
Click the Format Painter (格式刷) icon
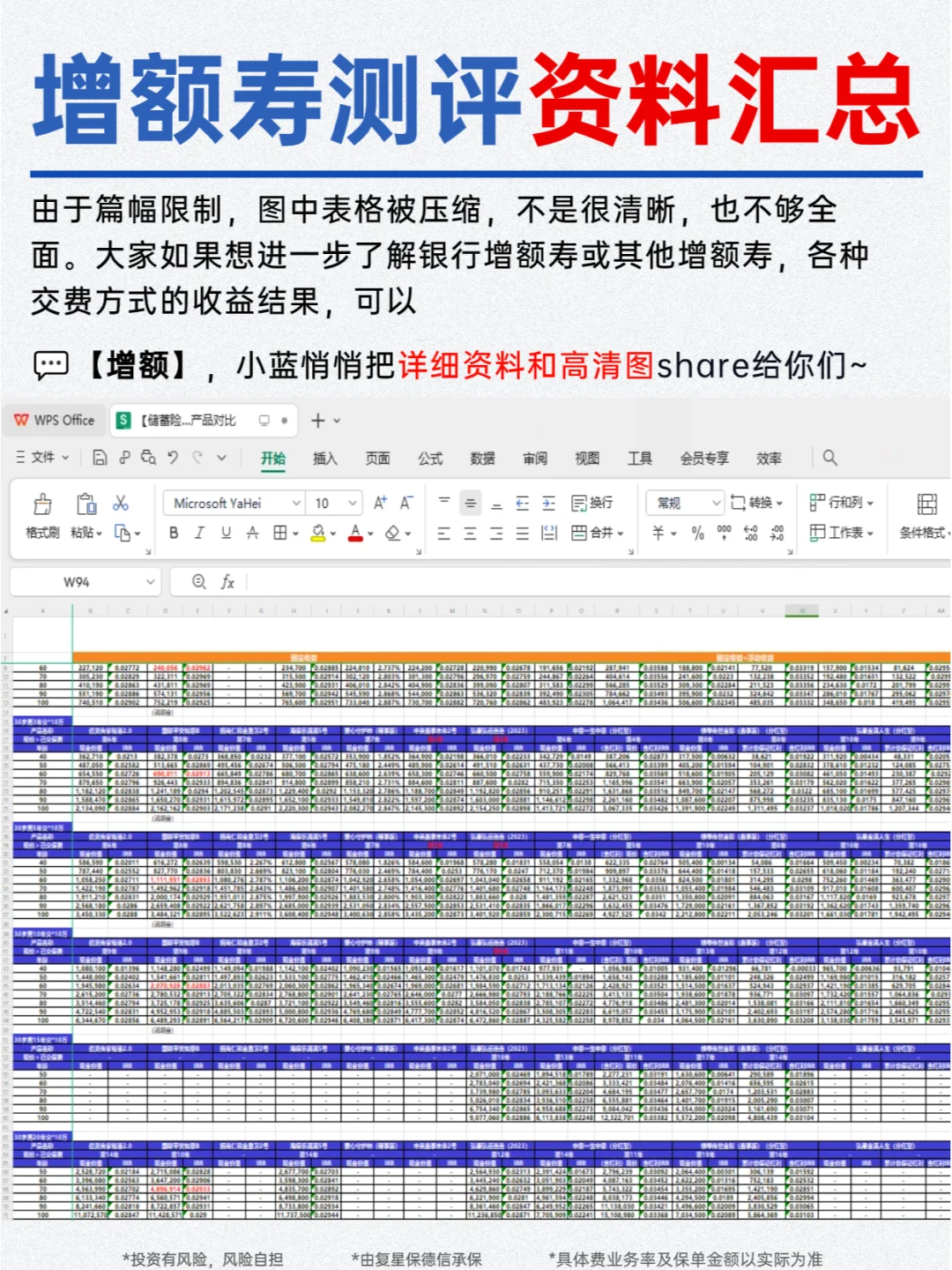click(x=42, y=504)
